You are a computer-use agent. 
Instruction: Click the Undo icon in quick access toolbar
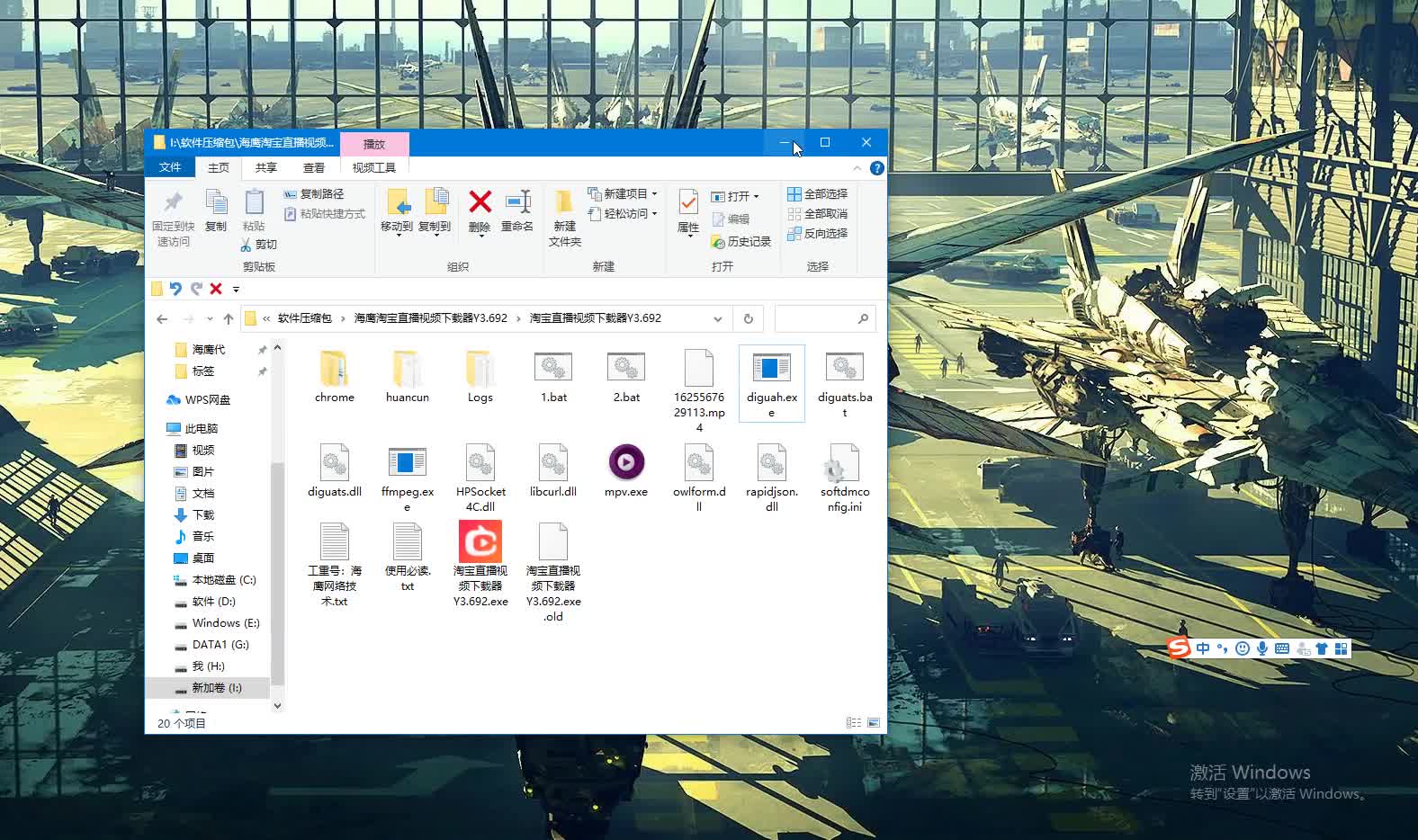[x=175, y=289]
